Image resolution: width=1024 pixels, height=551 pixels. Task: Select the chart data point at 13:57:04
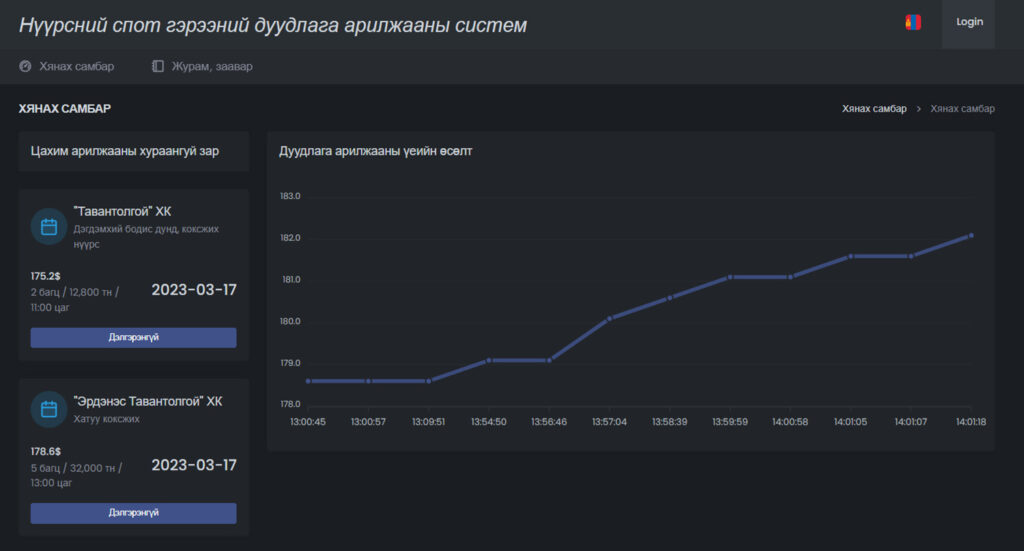point(609,318)
